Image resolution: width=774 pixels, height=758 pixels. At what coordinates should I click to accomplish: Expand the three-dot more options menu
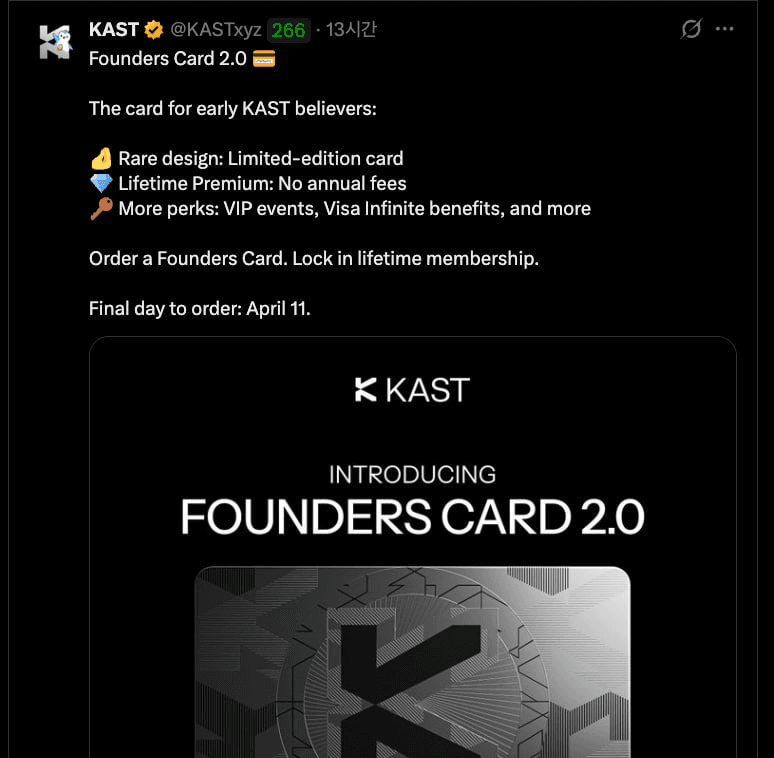click(x=724, y=29)
